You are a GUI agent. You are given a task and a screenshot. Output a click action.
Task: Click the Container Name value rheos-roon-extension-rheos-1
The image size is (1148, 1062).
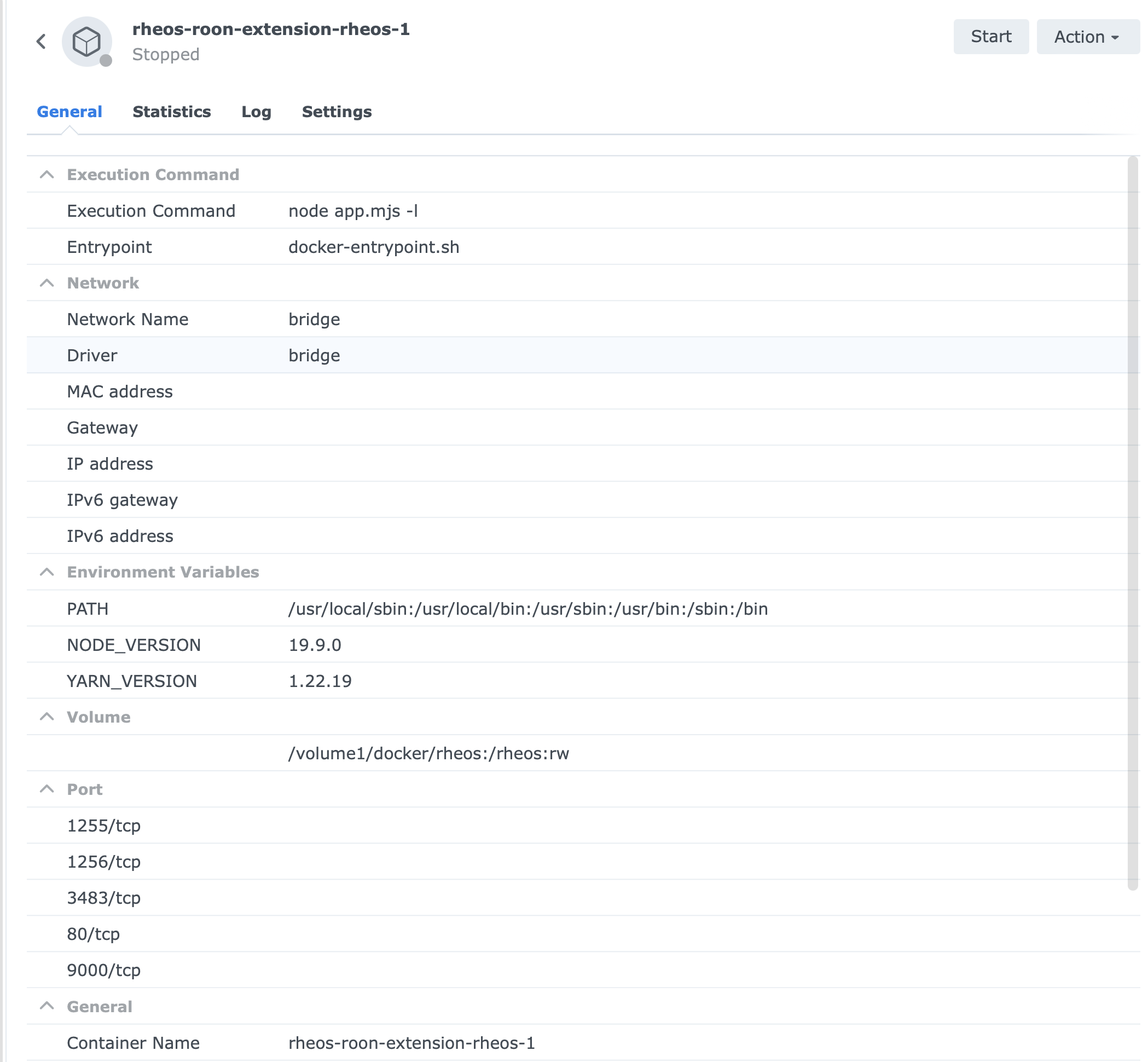(411, 1043)
